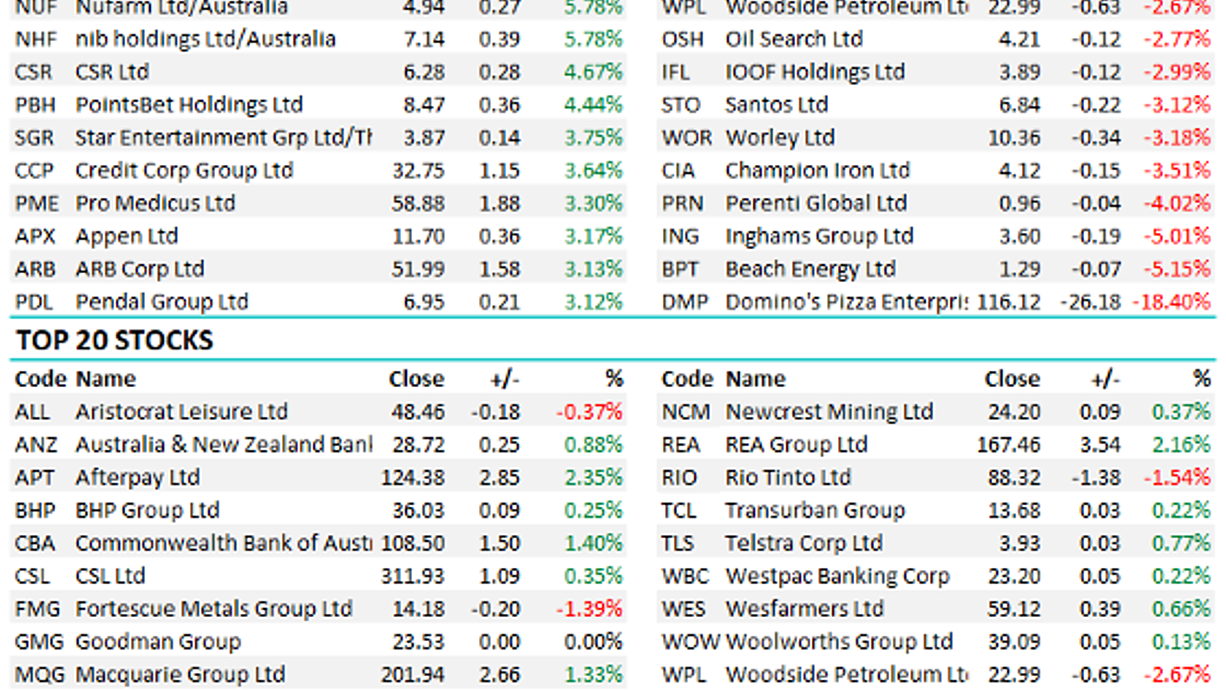This screenshot has width=1226, height=690.
Task: Click the stock code "ANZ"
Action: (x=36, y=446)
